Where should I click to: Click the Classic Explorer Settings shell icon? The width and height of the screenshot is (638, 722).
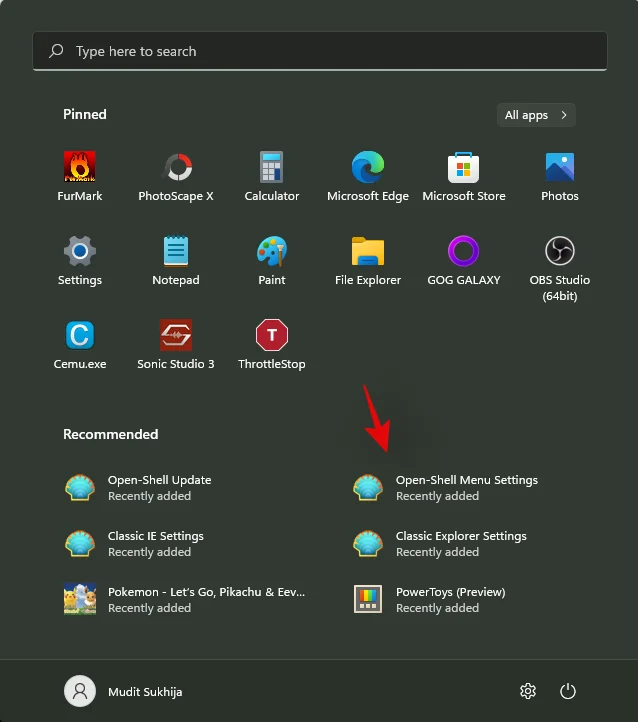pos(368,544)
